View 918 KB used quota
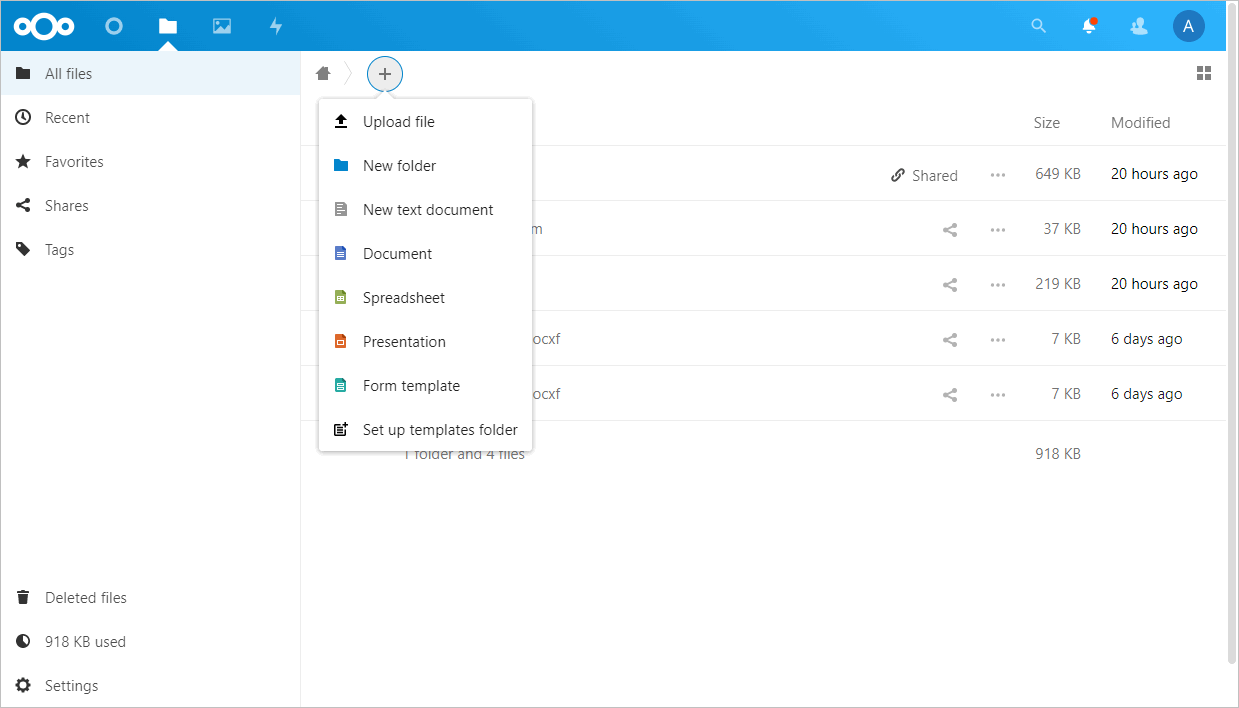Screen dimensions: 1239x708 (150, 641)
